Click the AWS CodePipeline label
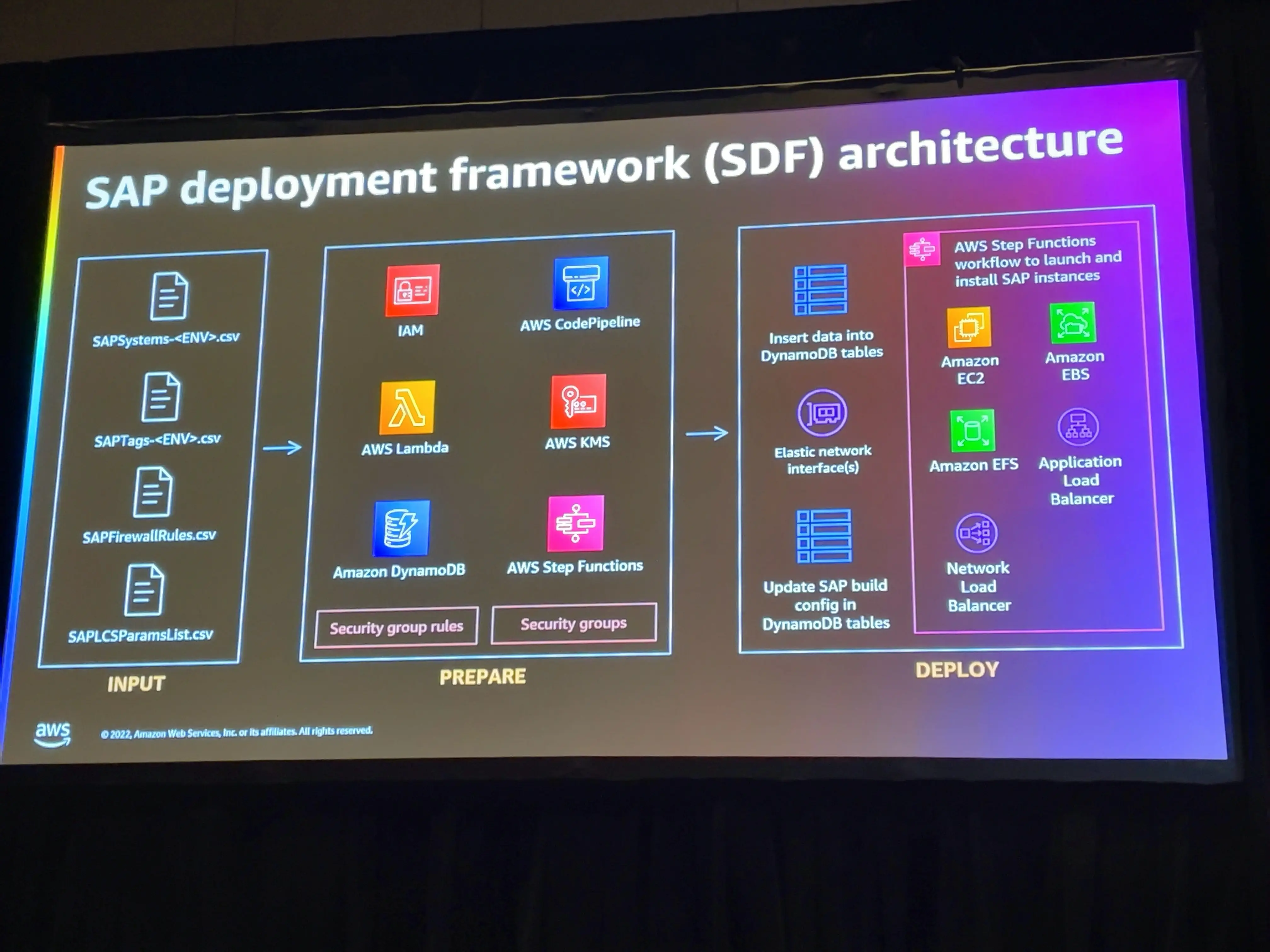This screenshot has height=952, width=1270. point(580,324)
